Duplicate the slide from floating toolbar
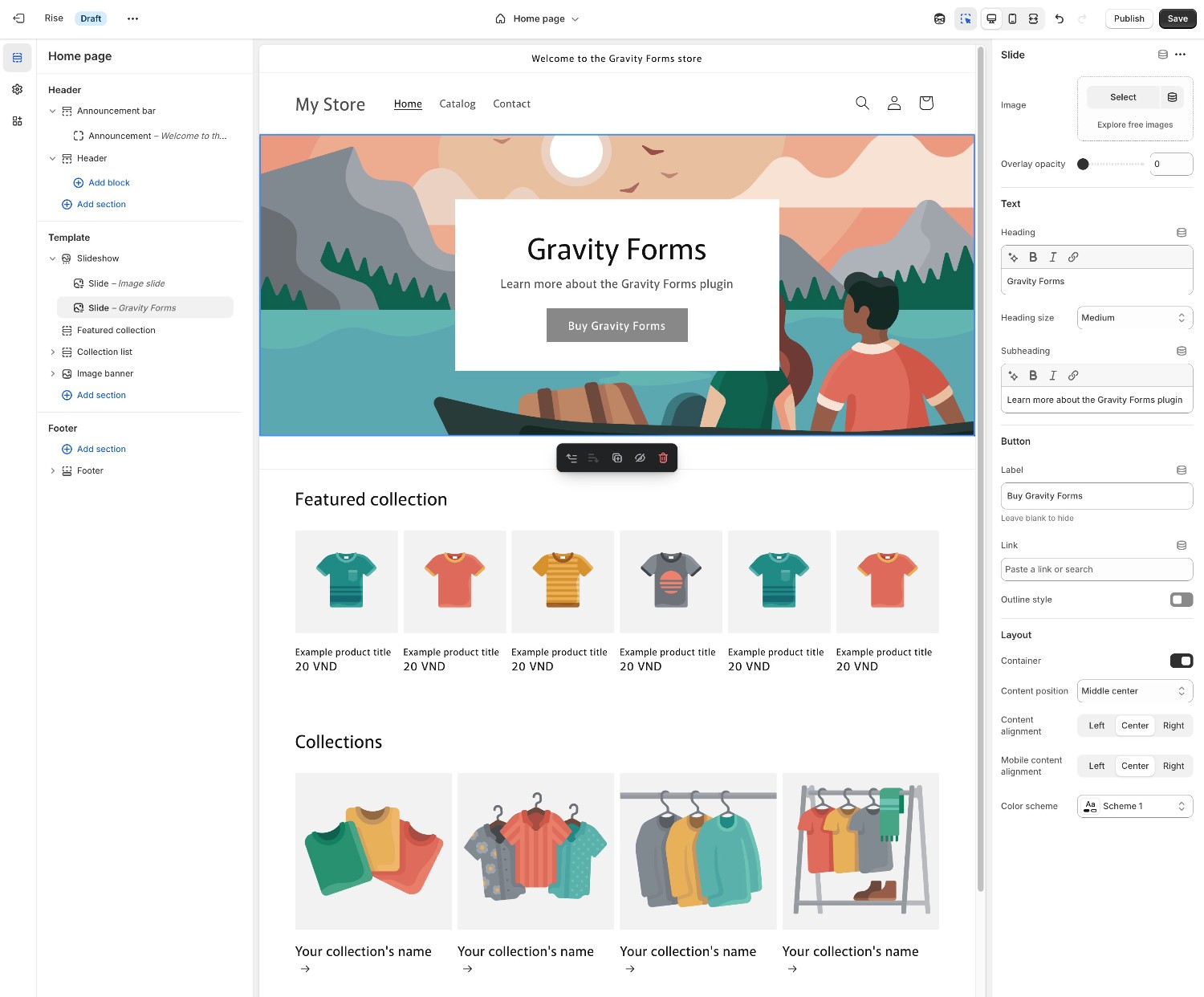The image size is (1204, 997). click(617, 458)
